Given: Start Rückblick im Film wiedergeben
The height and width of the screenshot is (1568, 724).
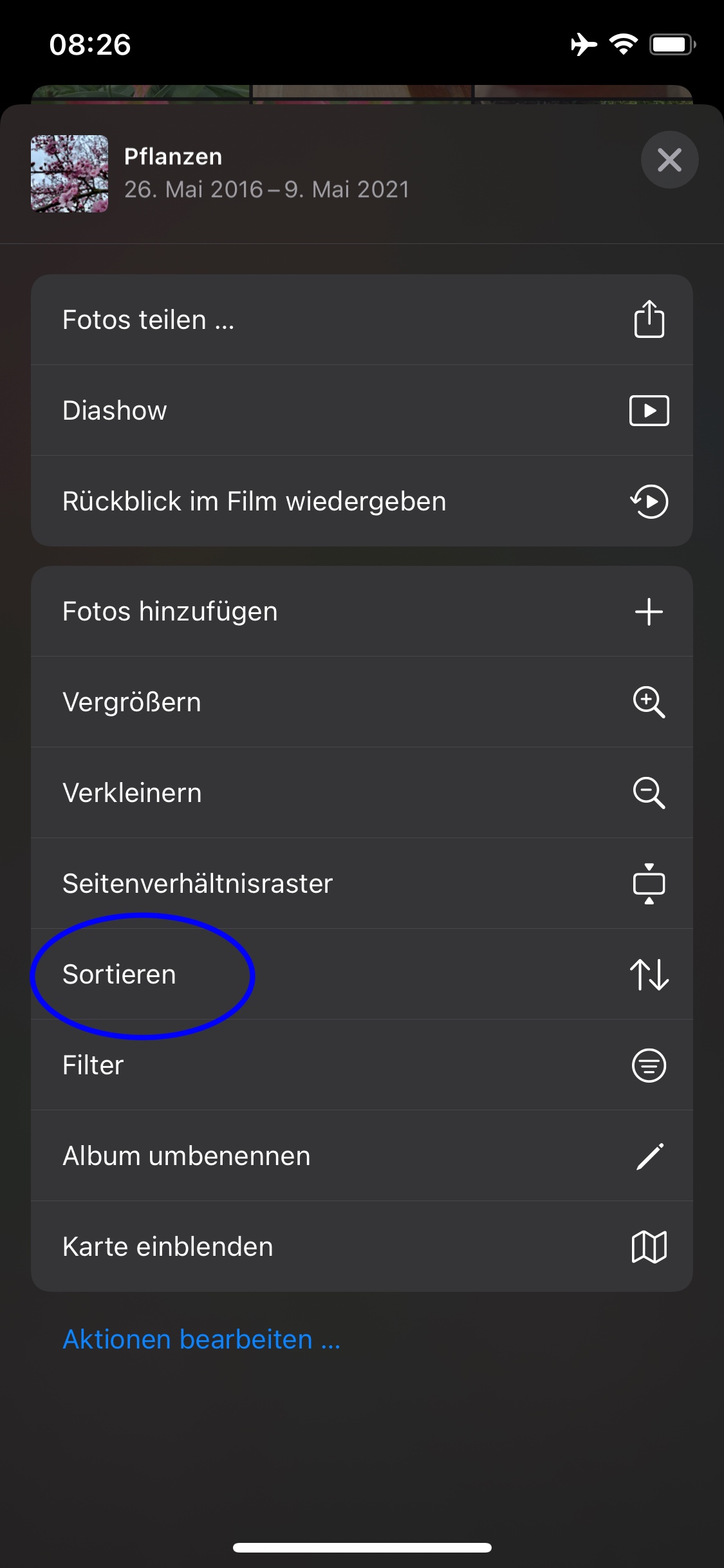Looking at the screenshot, I should [x=254, y=501].
